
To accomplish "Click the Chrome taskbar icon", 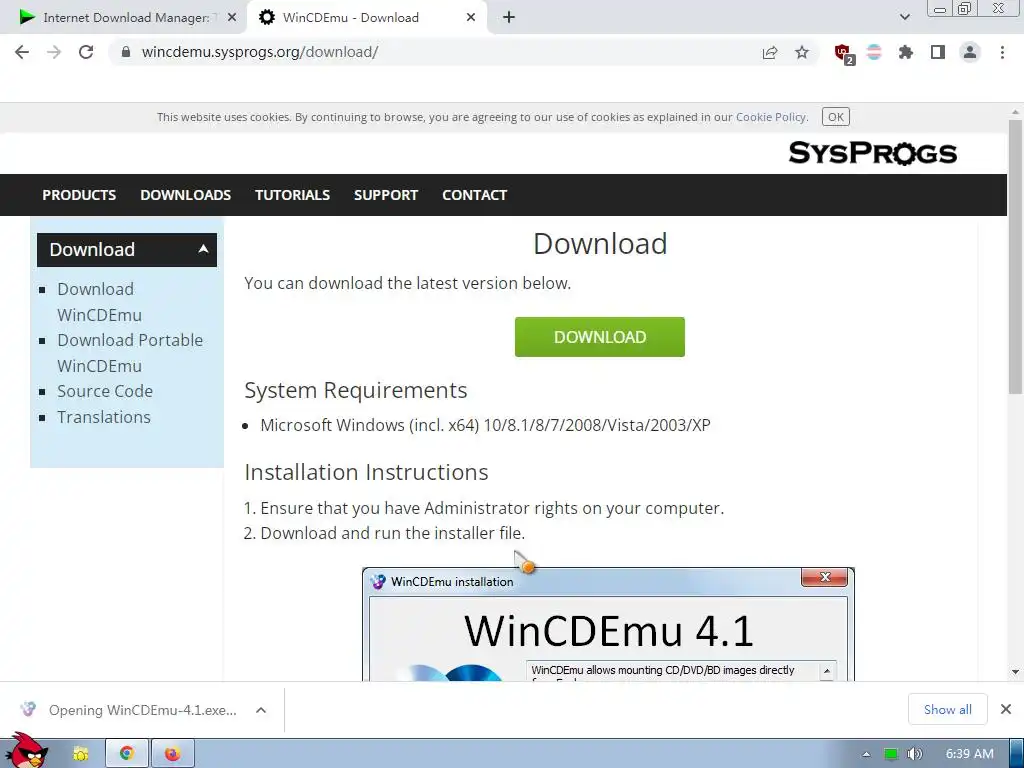I will pos(127,754).
